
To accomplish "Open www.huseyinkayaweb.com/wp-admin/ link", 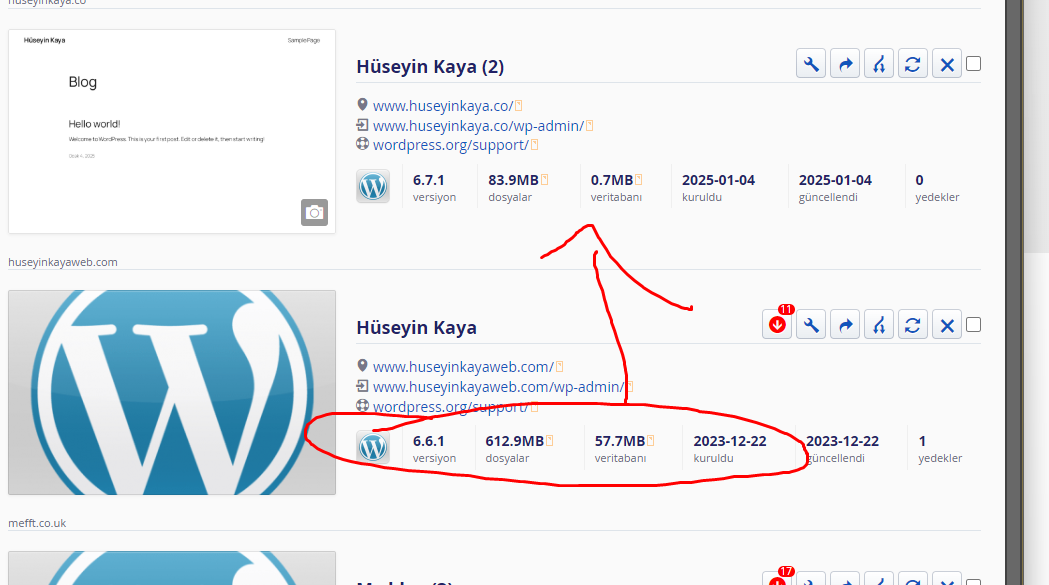I will (498, 387).
